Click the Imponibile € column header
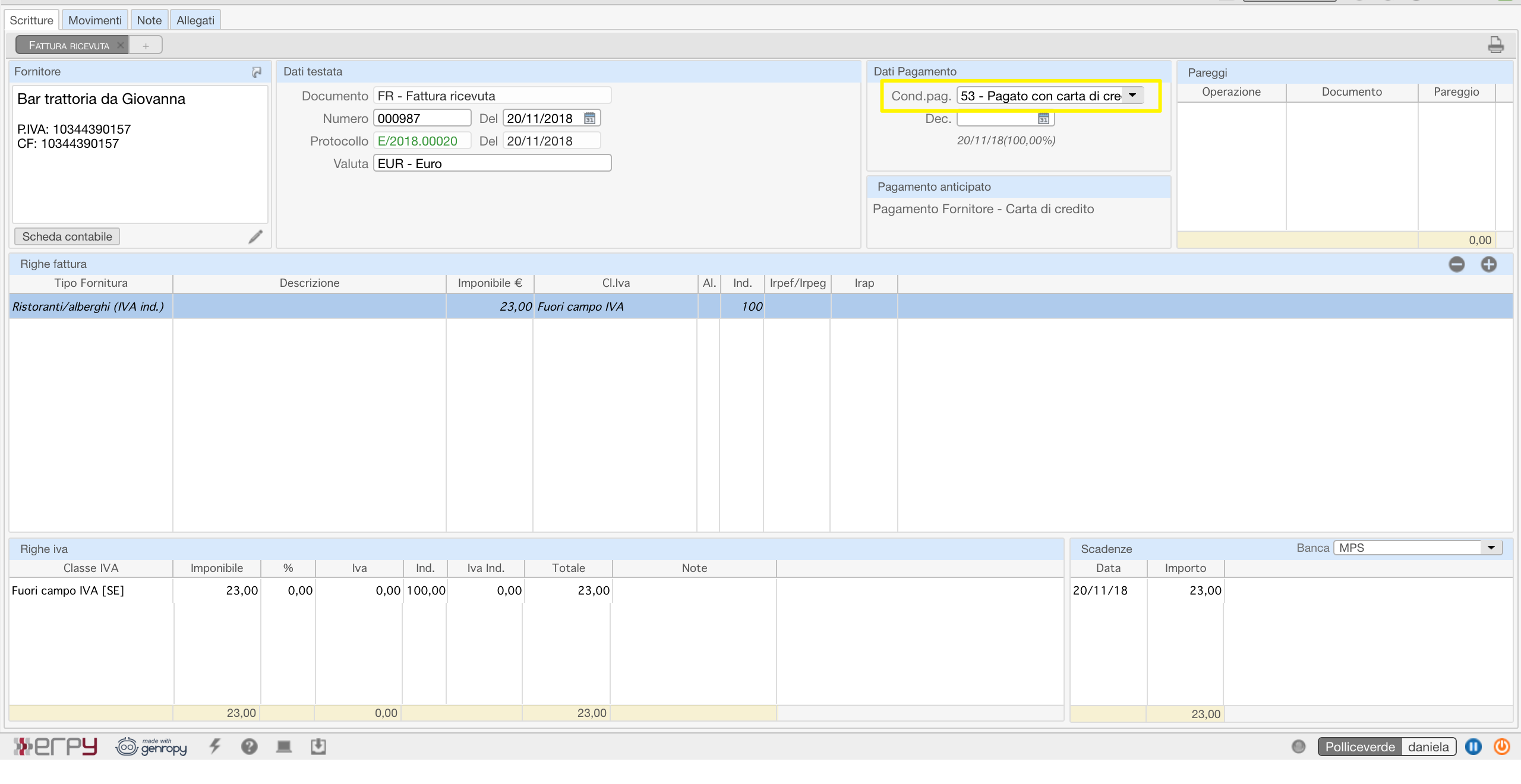Image resolution: width=1521 pixels, height=784 pixels. tap(490, 283)
